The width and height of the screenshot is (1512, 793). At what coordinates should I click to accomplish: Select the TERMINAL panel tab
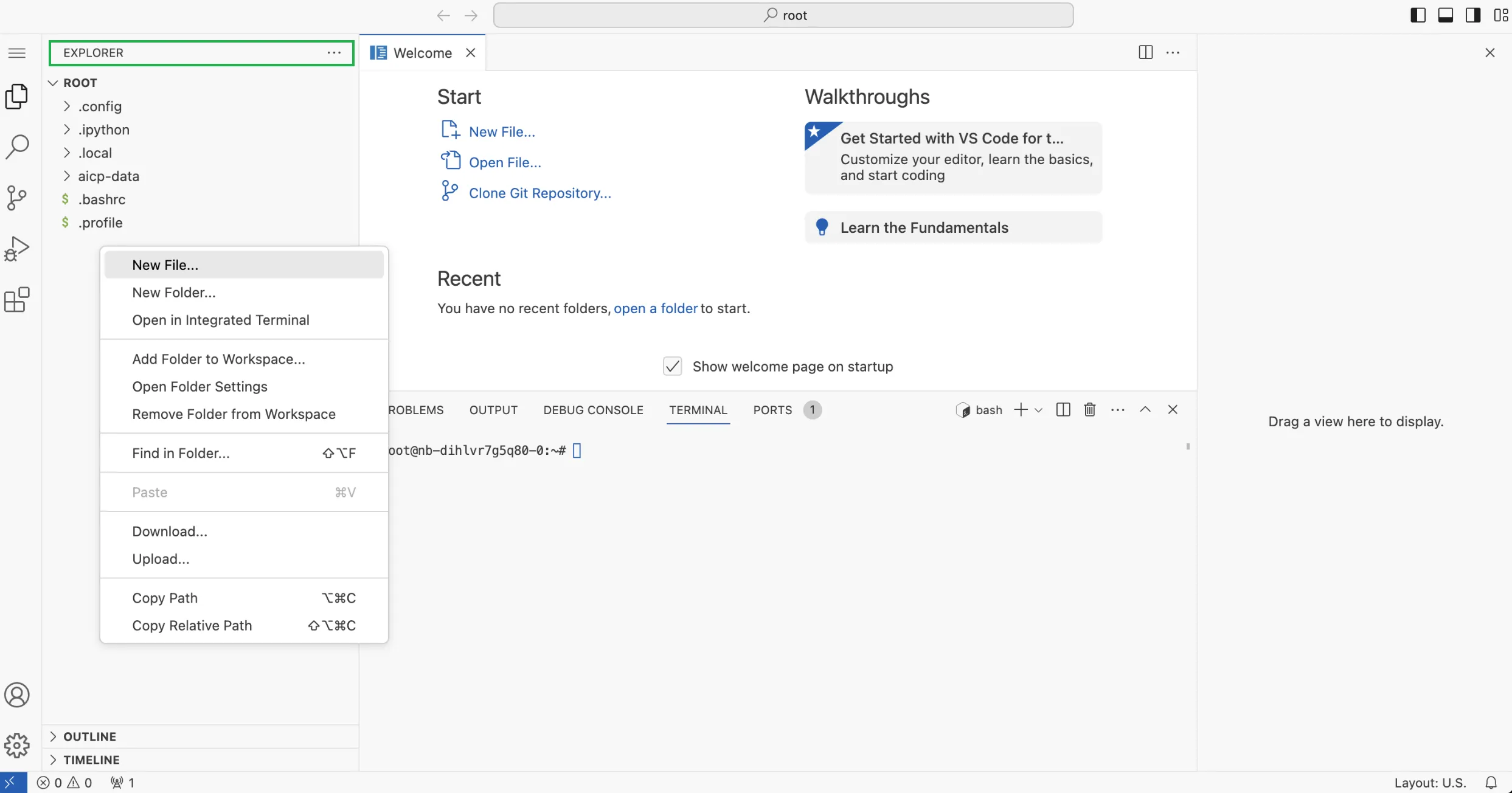[698, 410]
